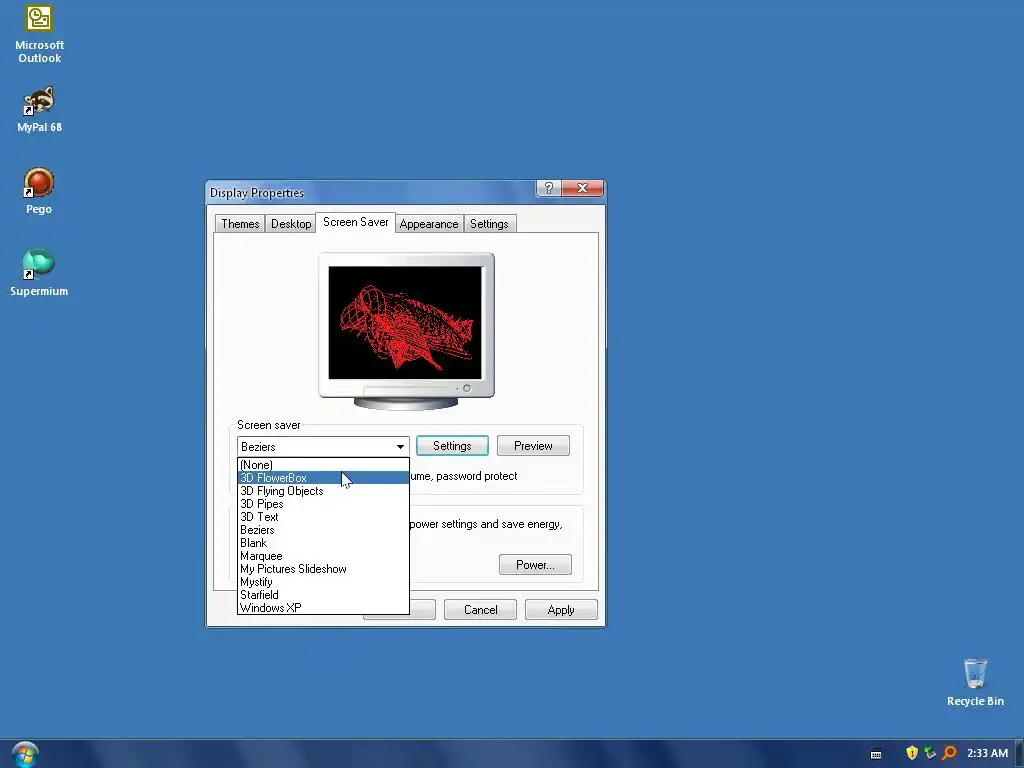Click the yellow security shield tray icon
Viewport: 1024px width, 768px height.
912,753
